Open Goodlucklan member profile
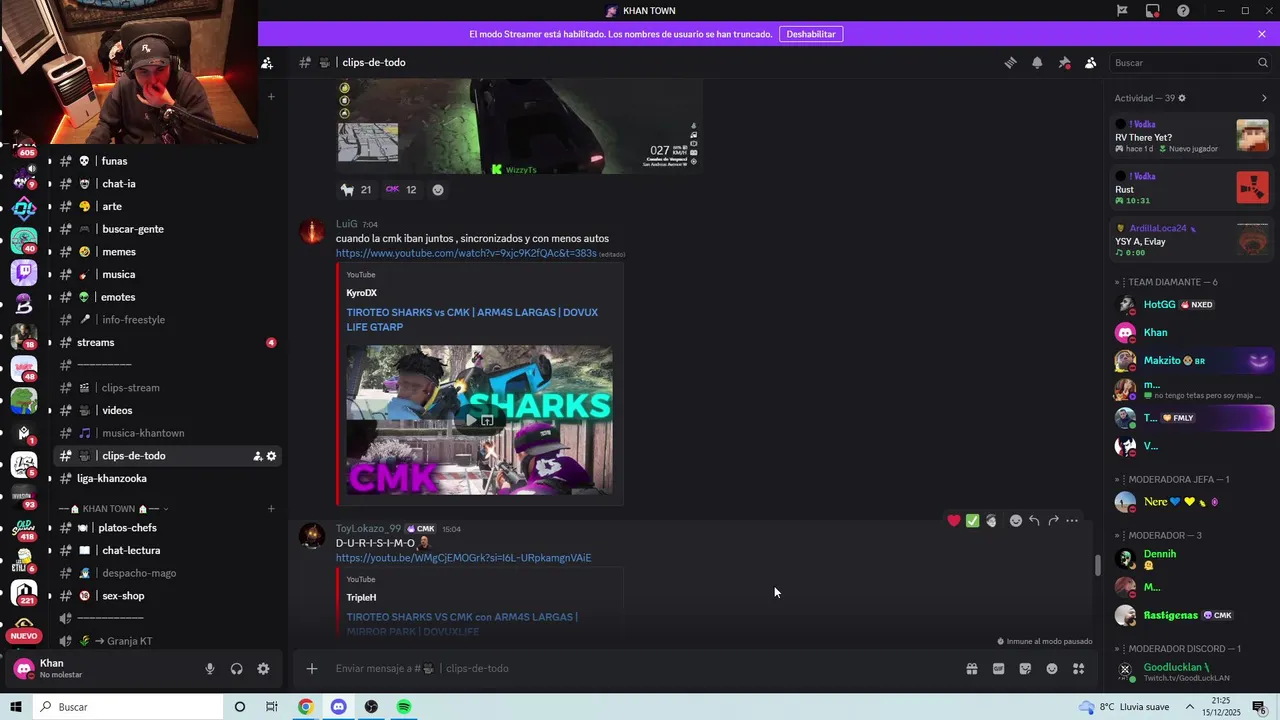The image size is (1280, 720). tap(1193, 672)
